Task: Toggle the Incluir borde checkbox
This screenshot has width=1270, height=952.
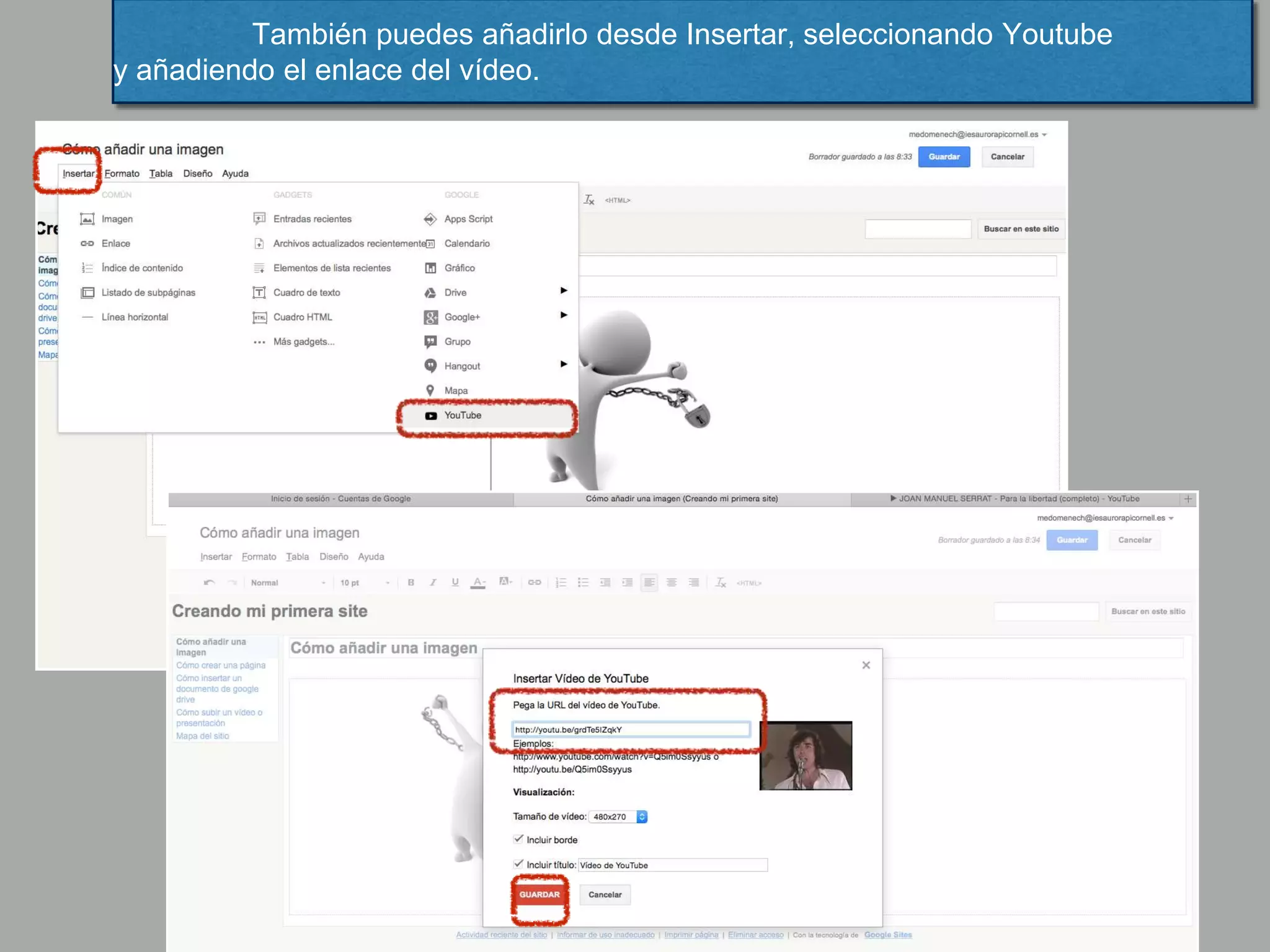Action: (518, 839)
